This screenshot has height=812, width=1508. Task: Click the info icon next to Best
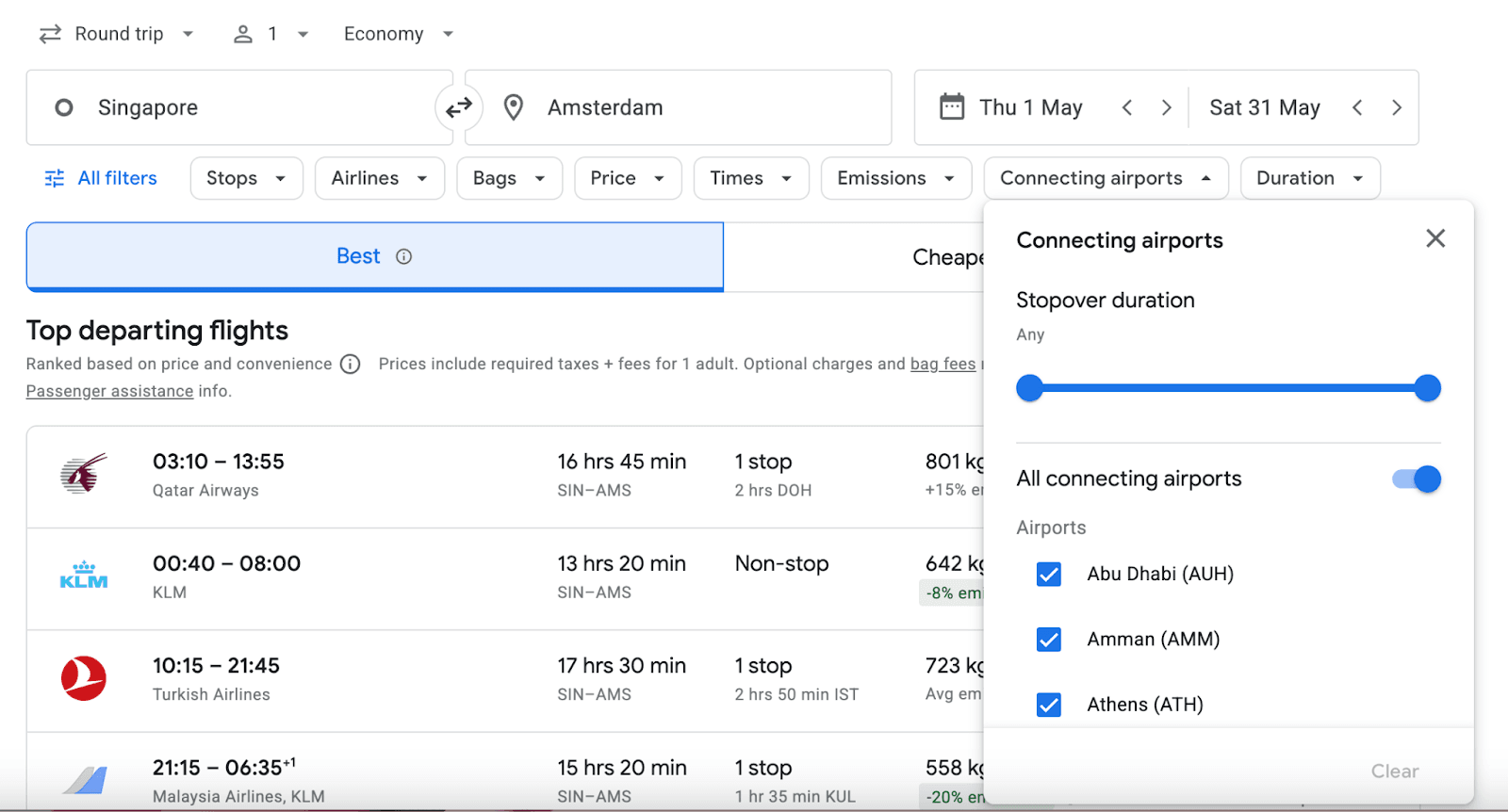(x=403, y=256)
